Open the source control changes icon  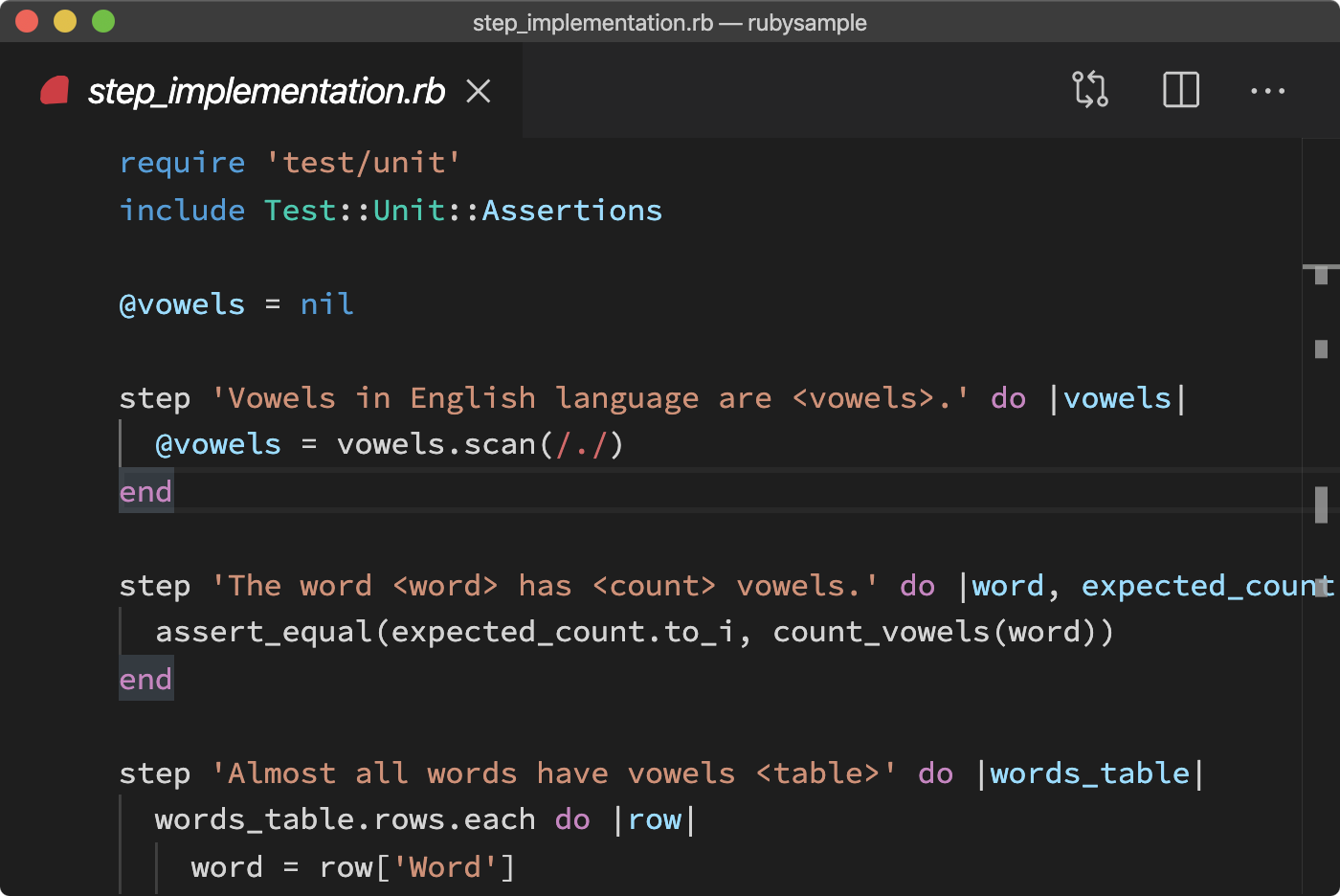coord(1090,90)
